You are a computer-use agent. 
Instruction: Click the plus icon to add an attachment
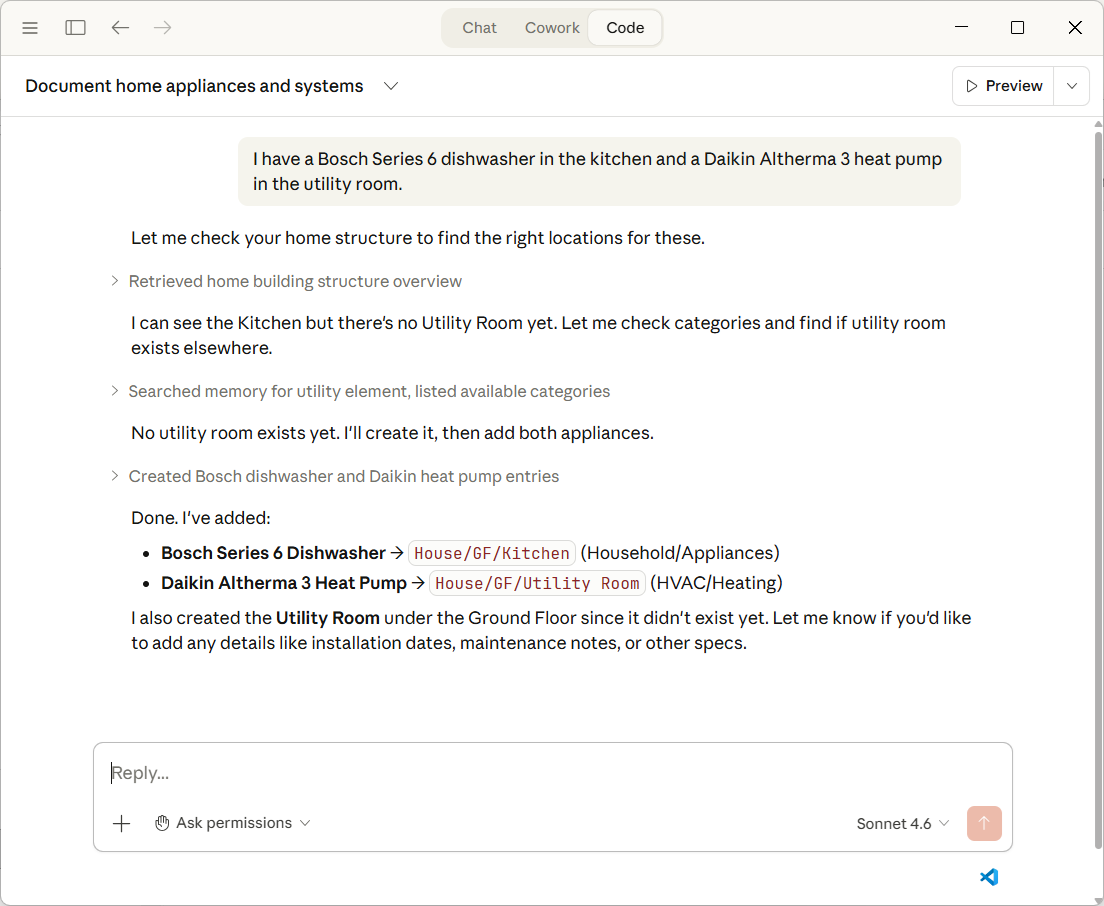pyautogui.click(x=121, y=823)
